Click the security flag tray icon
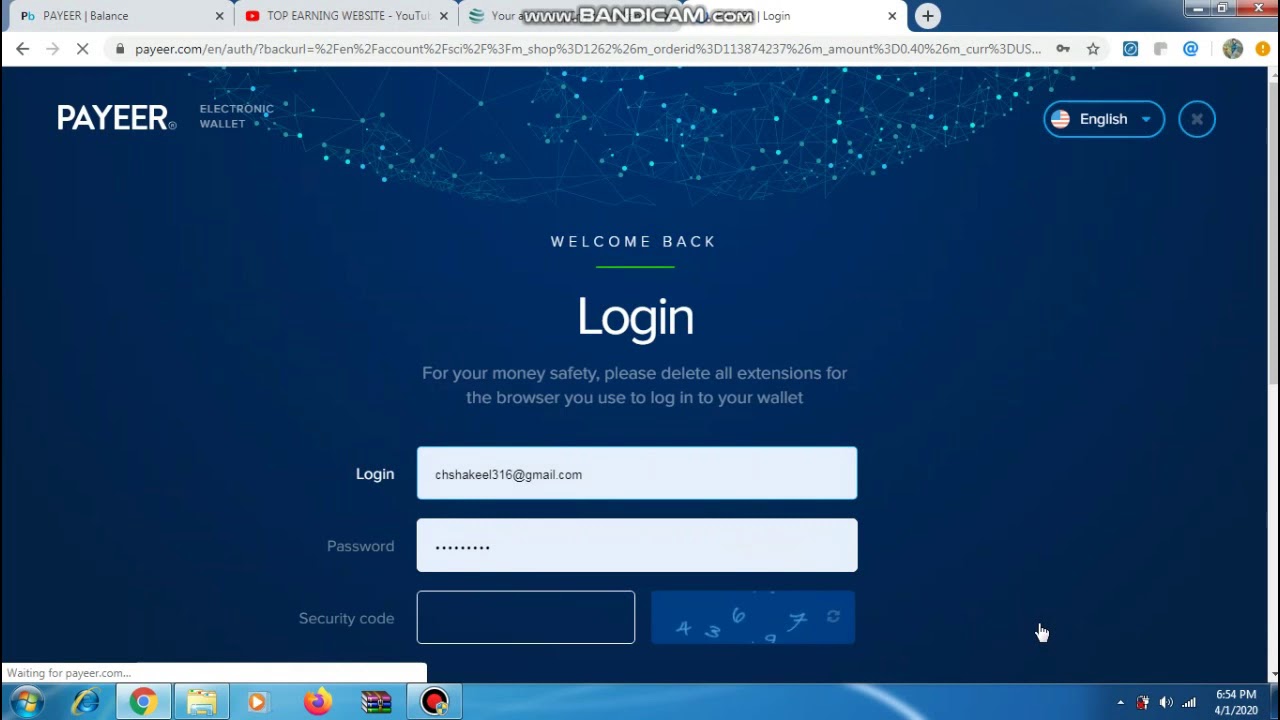This screenshot has height=720, width=1280. (1143, 702)
